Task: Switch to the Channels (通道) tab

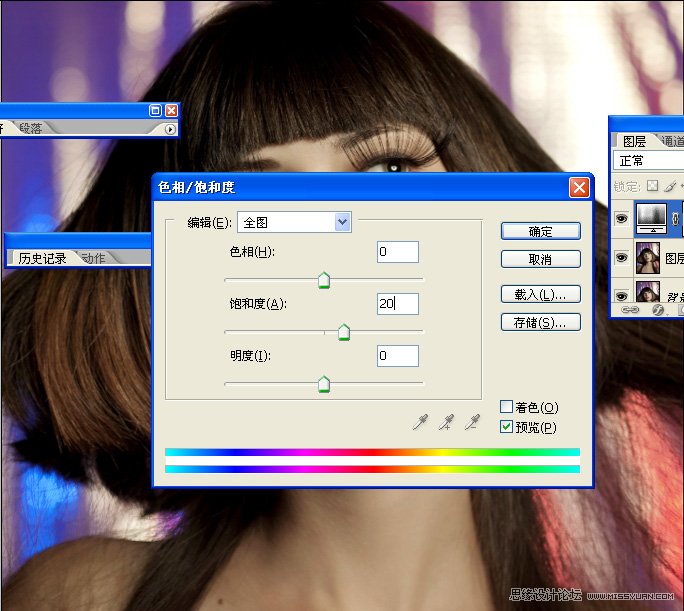Action: [x=672, y=141]
